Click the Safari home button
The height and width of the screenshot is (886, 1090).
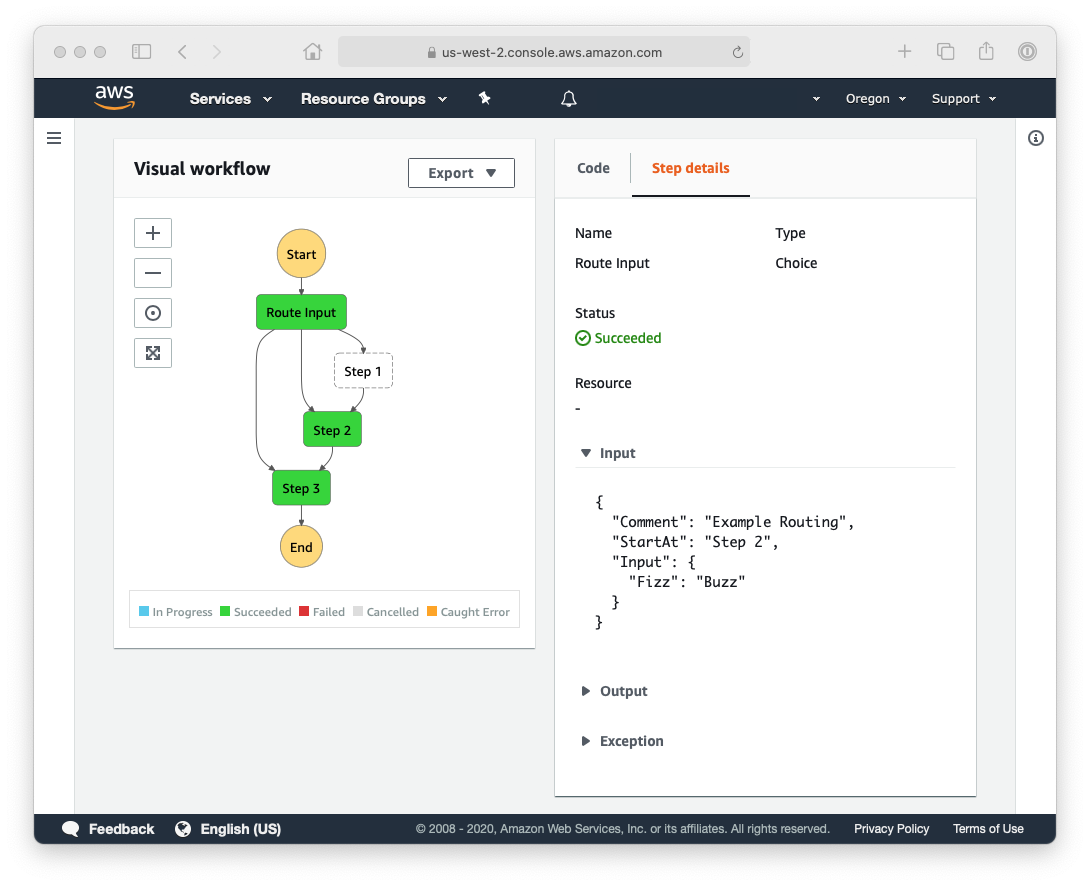[313, 51]
